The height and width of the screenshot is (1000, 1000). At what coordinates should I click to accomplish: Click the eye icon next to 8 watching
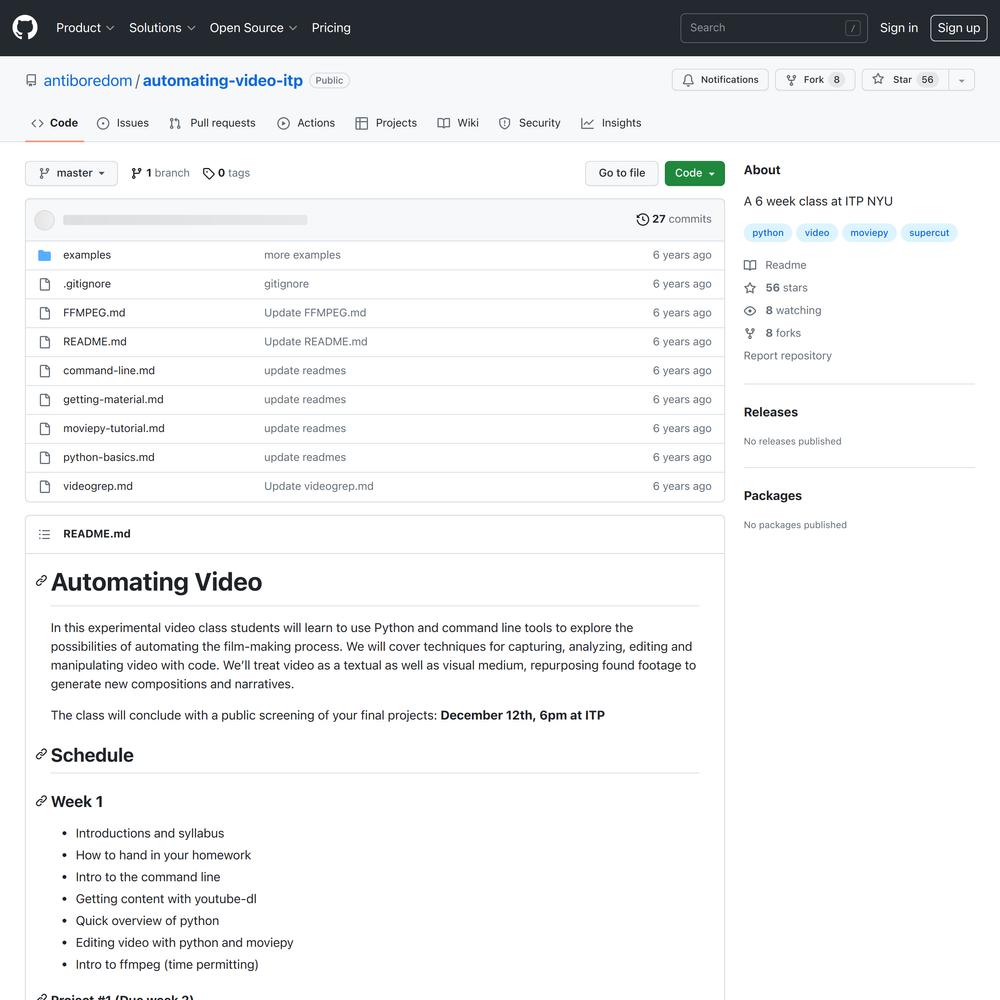coord(750,311)
